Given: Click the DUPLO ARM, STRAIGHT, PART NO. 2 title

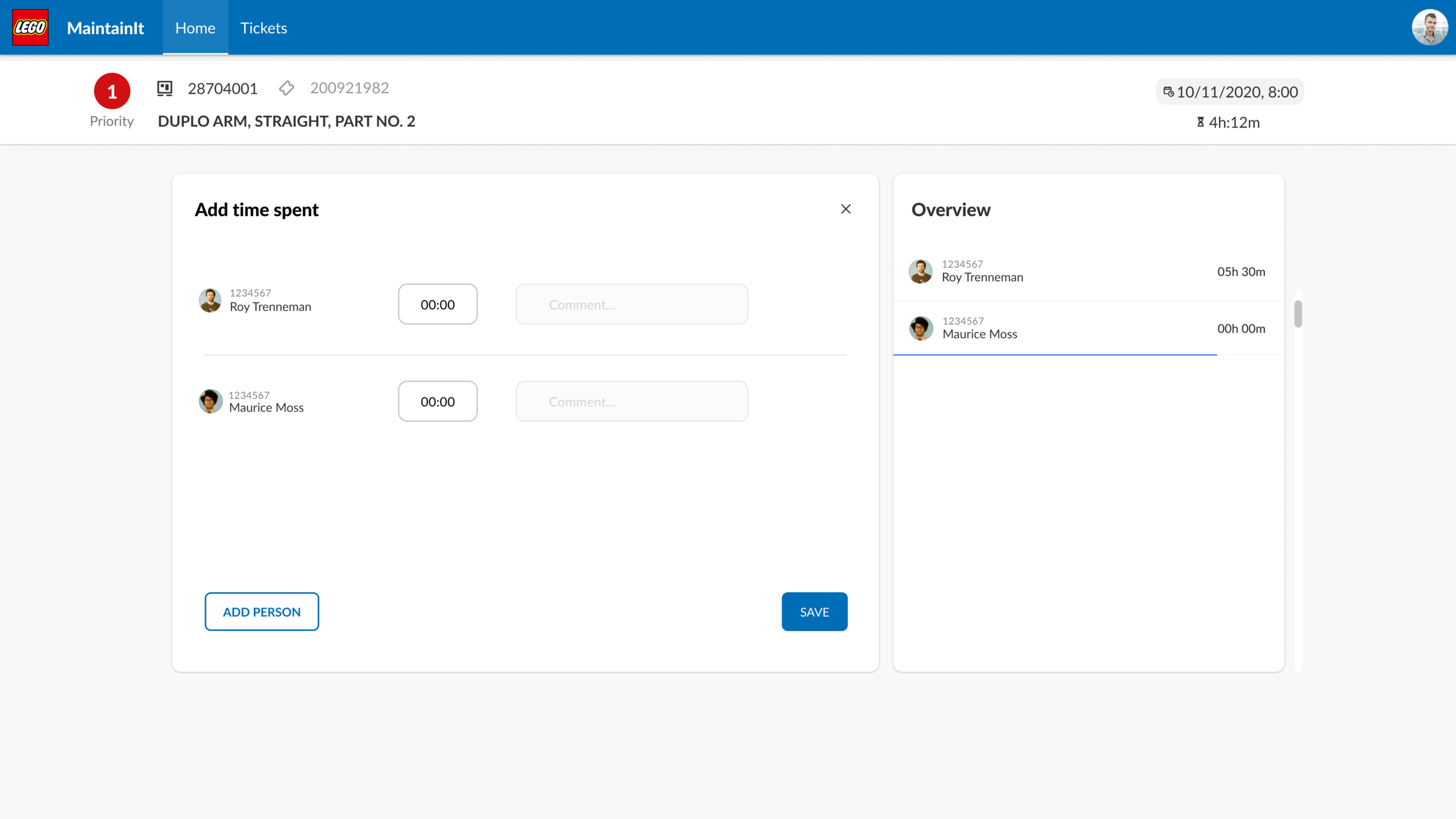Looking at the screenshot, I should [x=287, y=121].
